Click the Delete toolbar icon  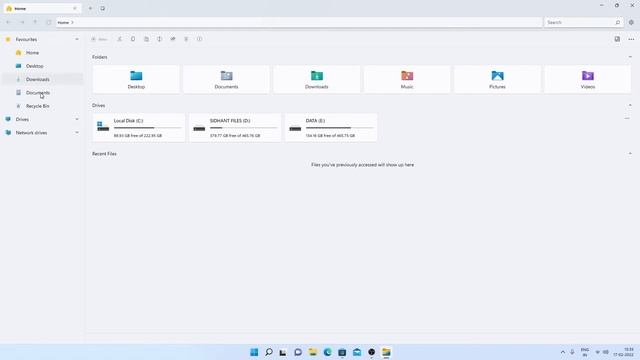186,39
